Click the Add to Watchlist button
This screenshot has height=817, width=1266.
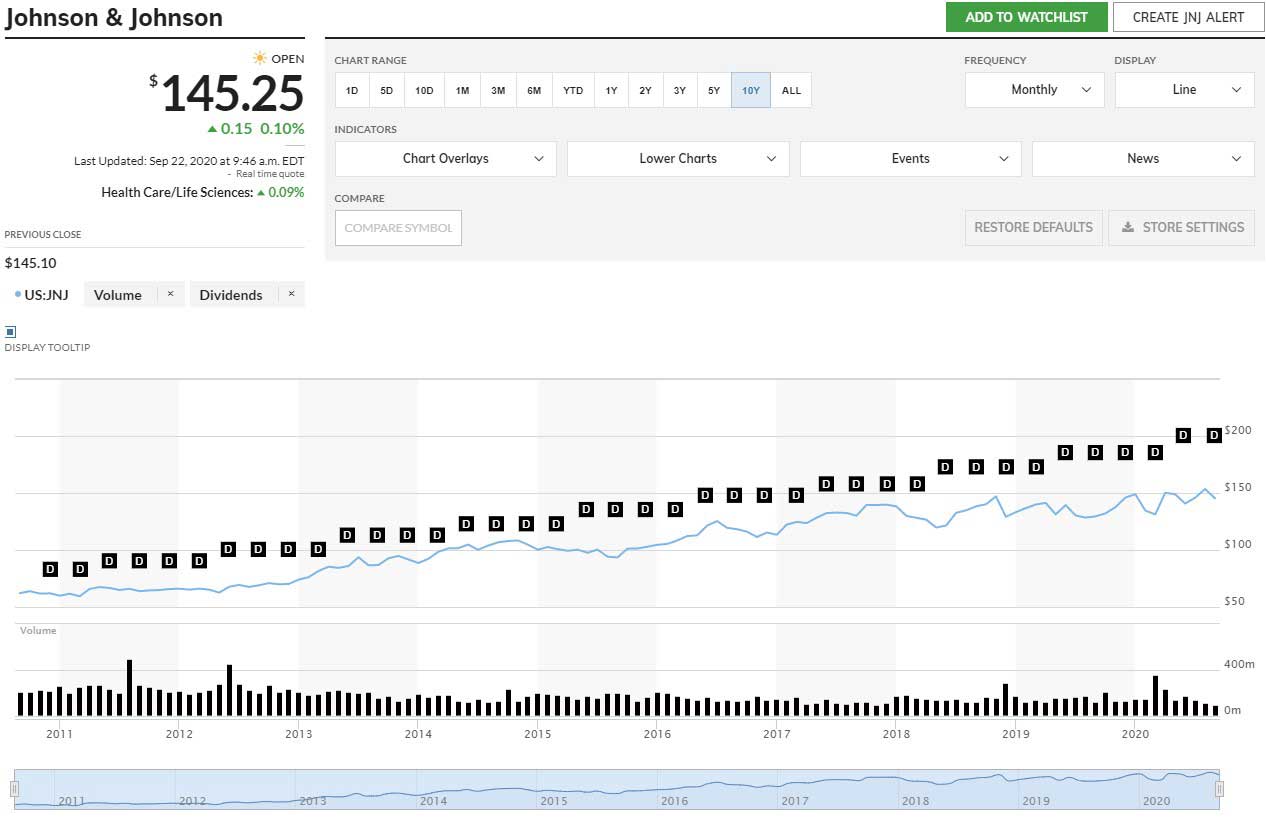coord(1026,17)
